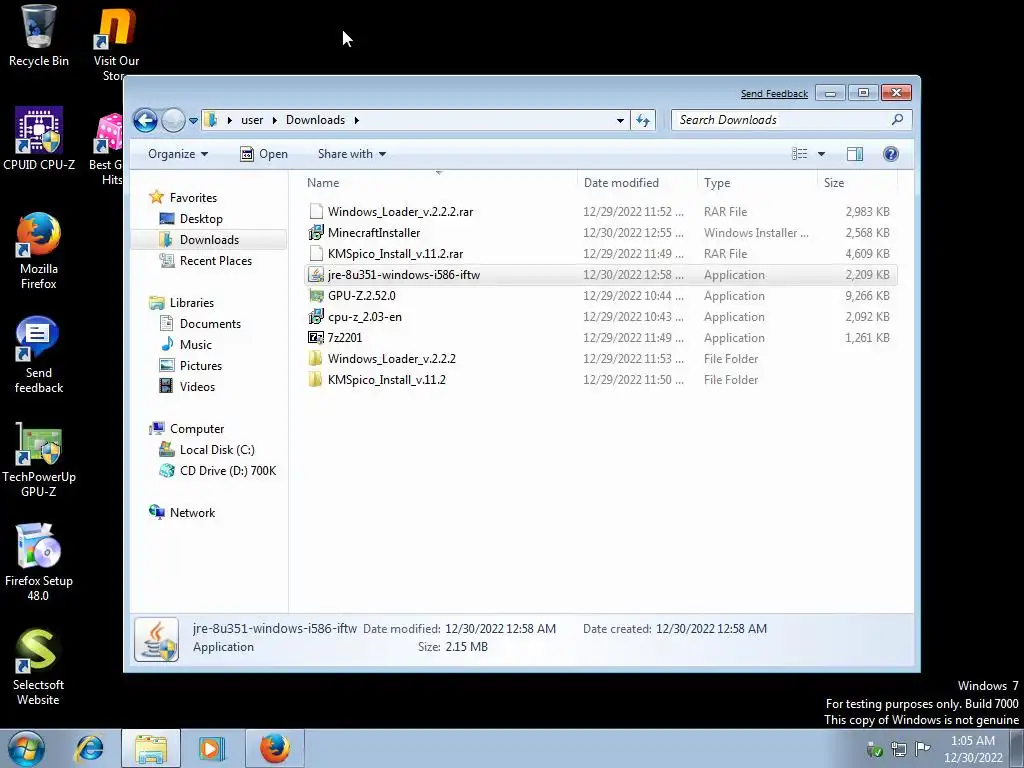Screen dimensions: 1024x768
Task: Click the search magnifier icon
Action: [897, 120]
